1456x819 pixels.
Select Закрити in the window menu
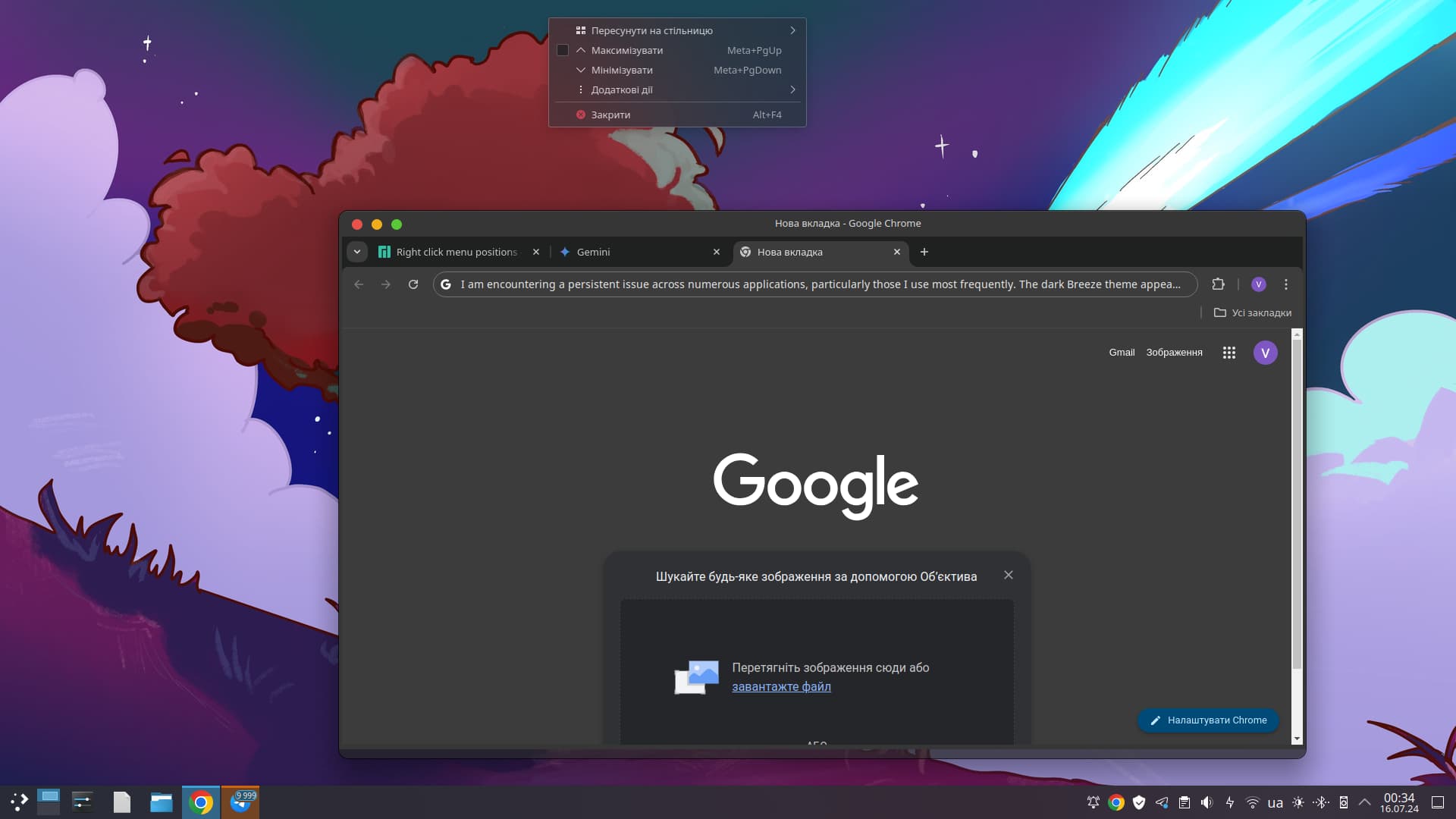(610, 115)
